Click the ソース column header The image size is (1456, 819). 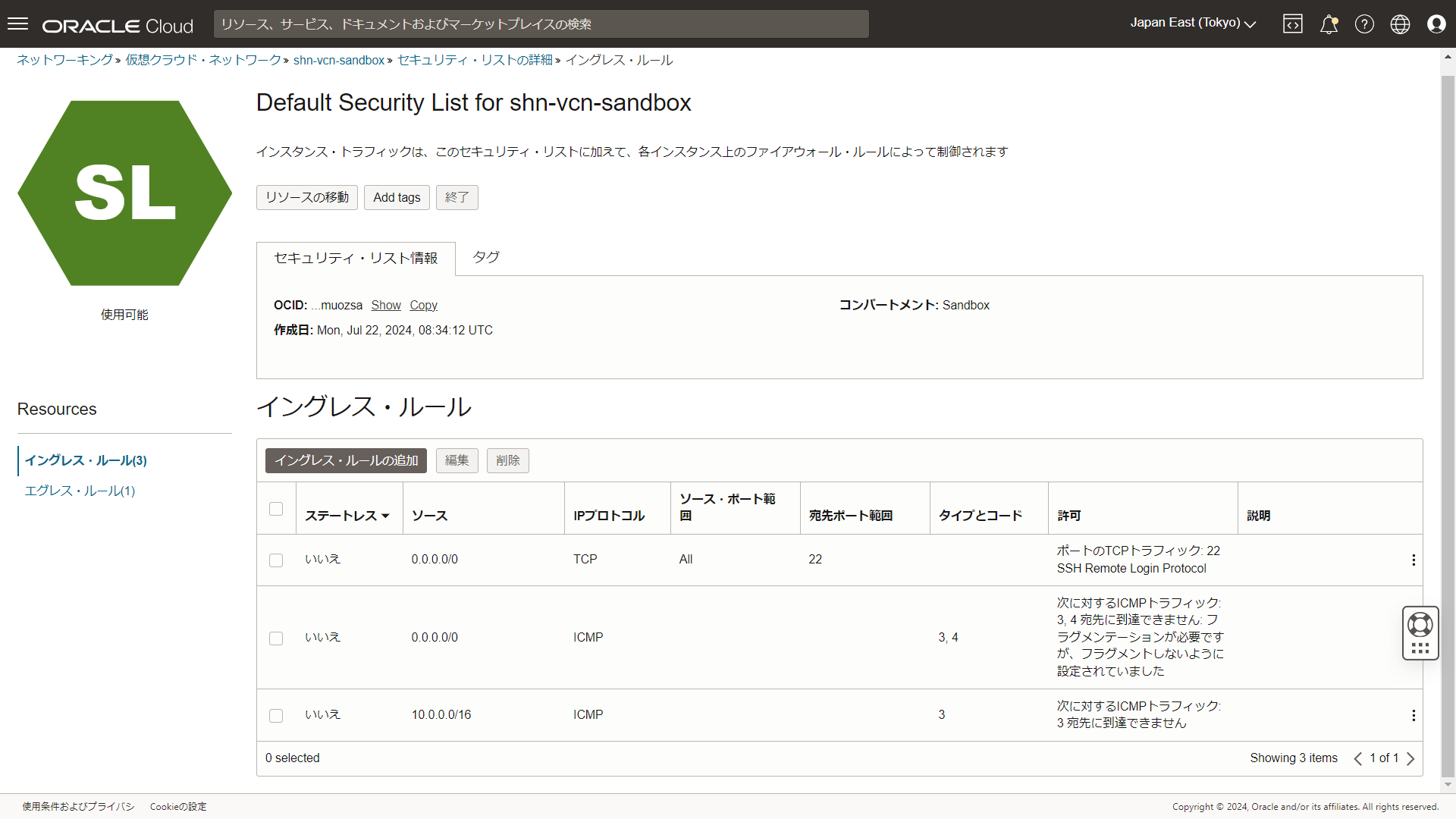coord(429,516)
